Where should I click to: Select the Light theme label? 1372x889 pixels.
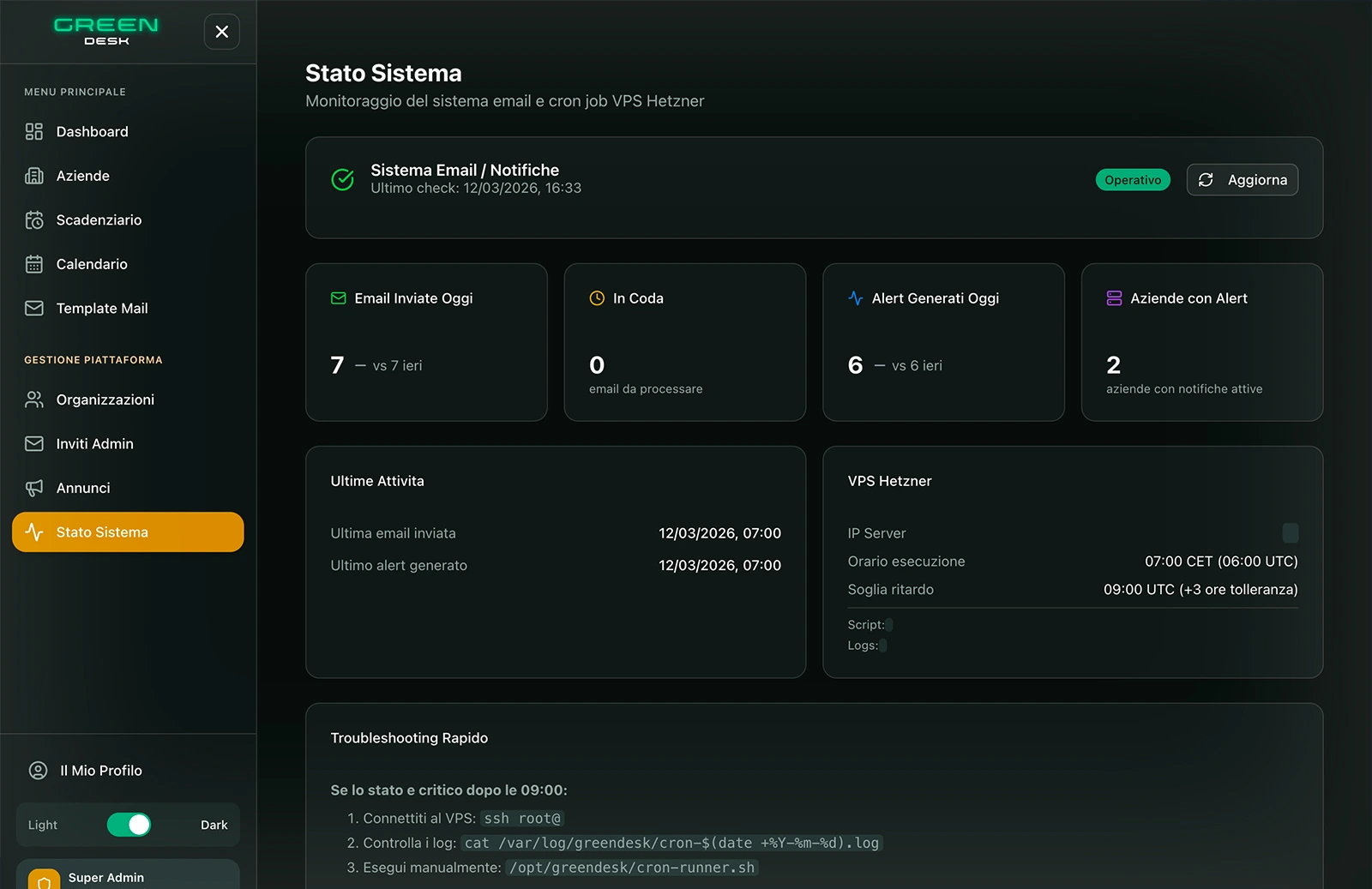(43, 825)
